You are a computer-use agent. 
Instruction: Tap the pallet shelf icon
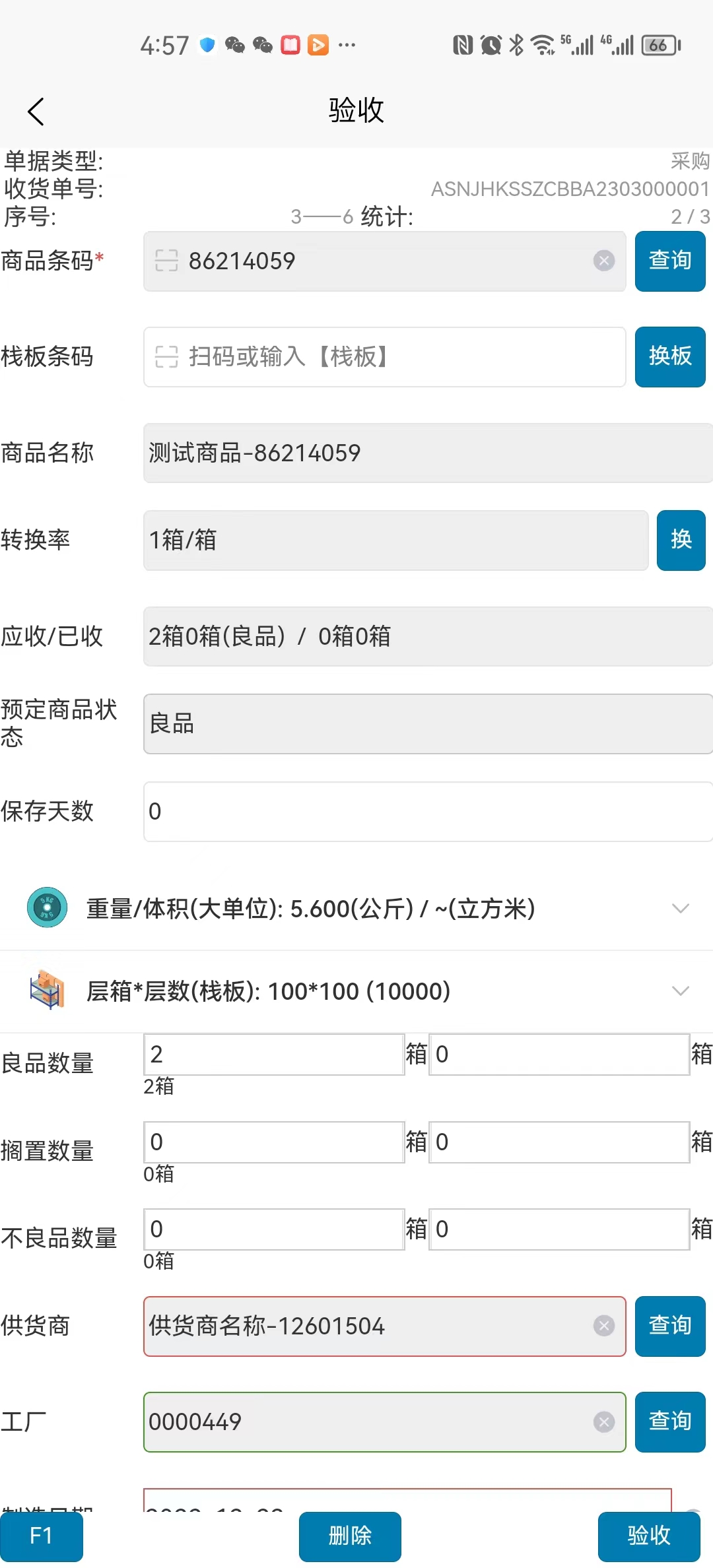click(x=47, y=990)
